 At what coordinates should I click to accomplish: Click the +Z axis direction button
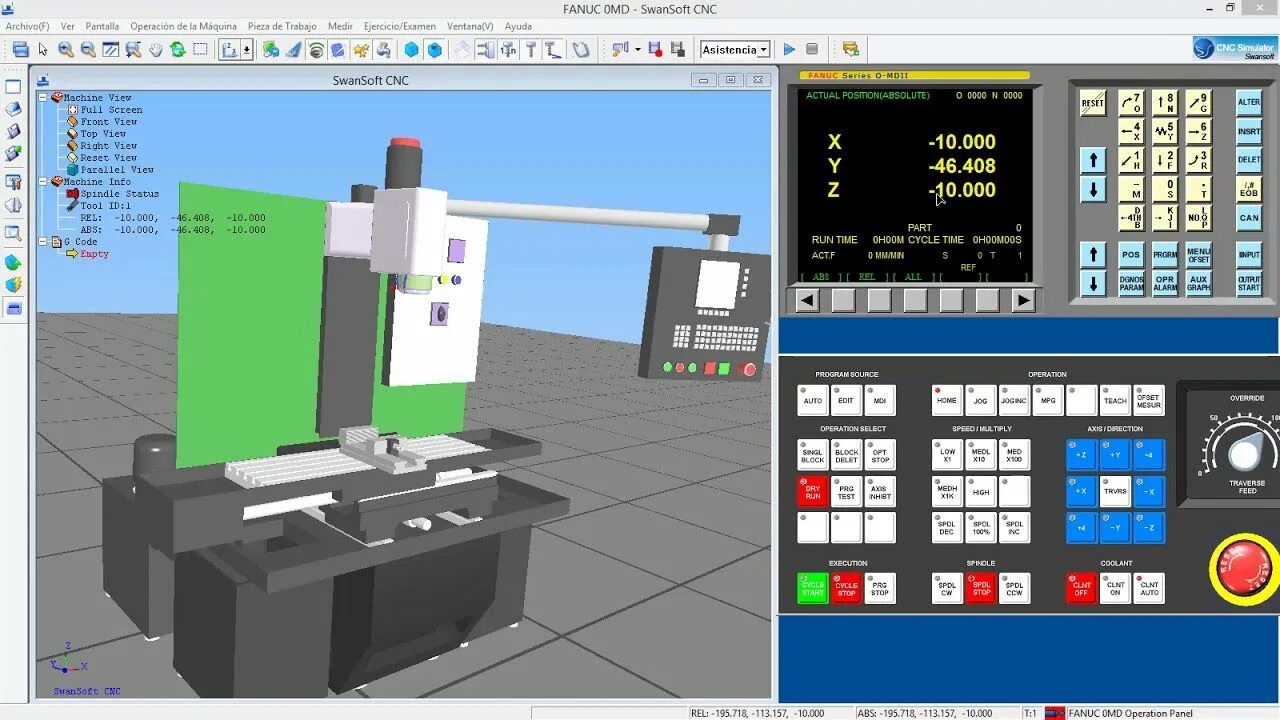1081,455
